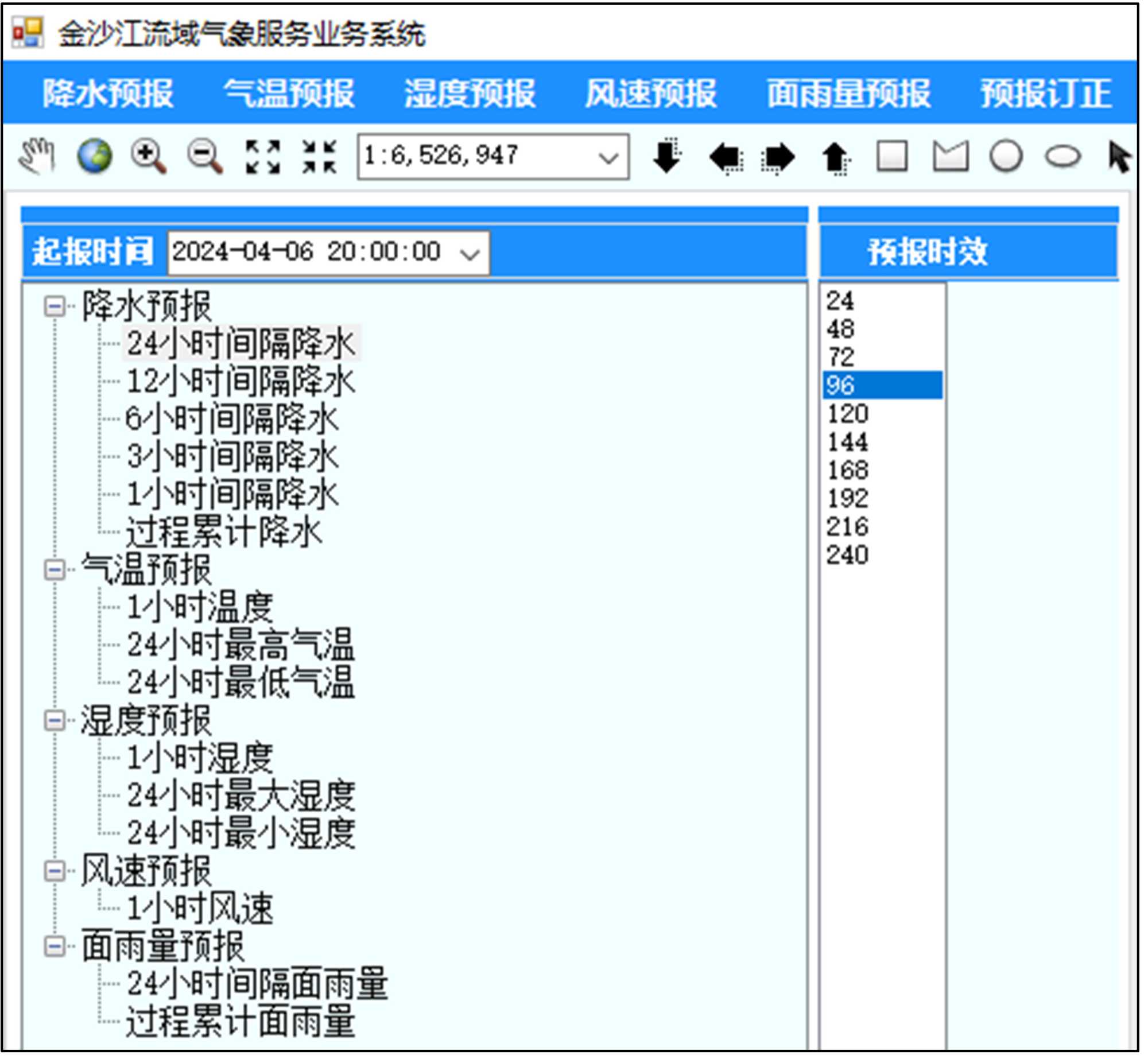Image resolution: width=1148 pixels, height=1059 pixels.
Task: Open the 风速预报 menu
Action: [x=651, y=94]
